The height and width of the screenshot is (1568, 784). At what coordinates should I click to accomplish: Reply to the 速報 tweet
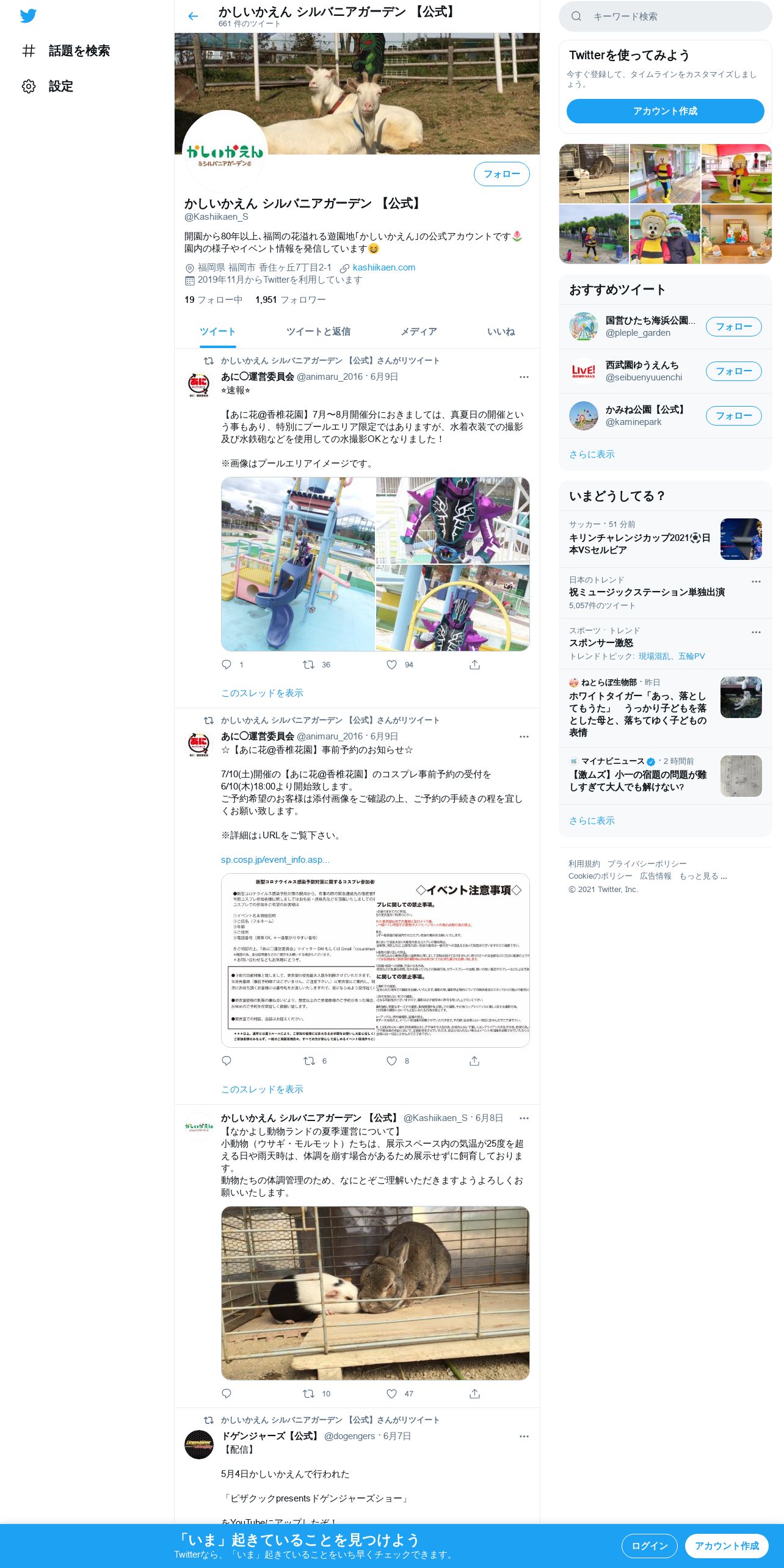pos(227,664)
